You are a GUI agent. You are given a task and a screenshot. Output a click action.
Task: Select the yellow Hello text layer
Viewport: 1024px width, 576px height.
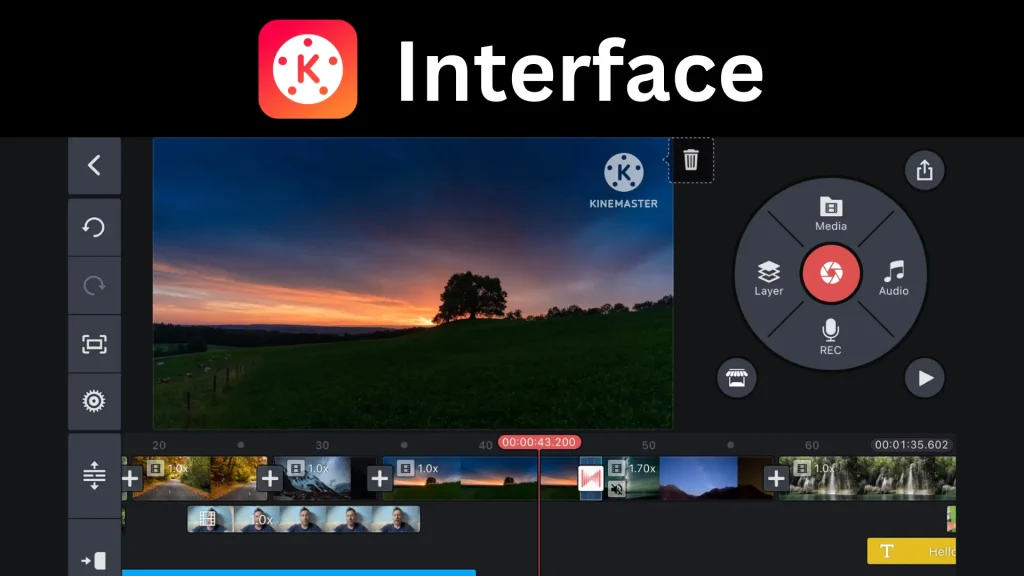[911, 551]
